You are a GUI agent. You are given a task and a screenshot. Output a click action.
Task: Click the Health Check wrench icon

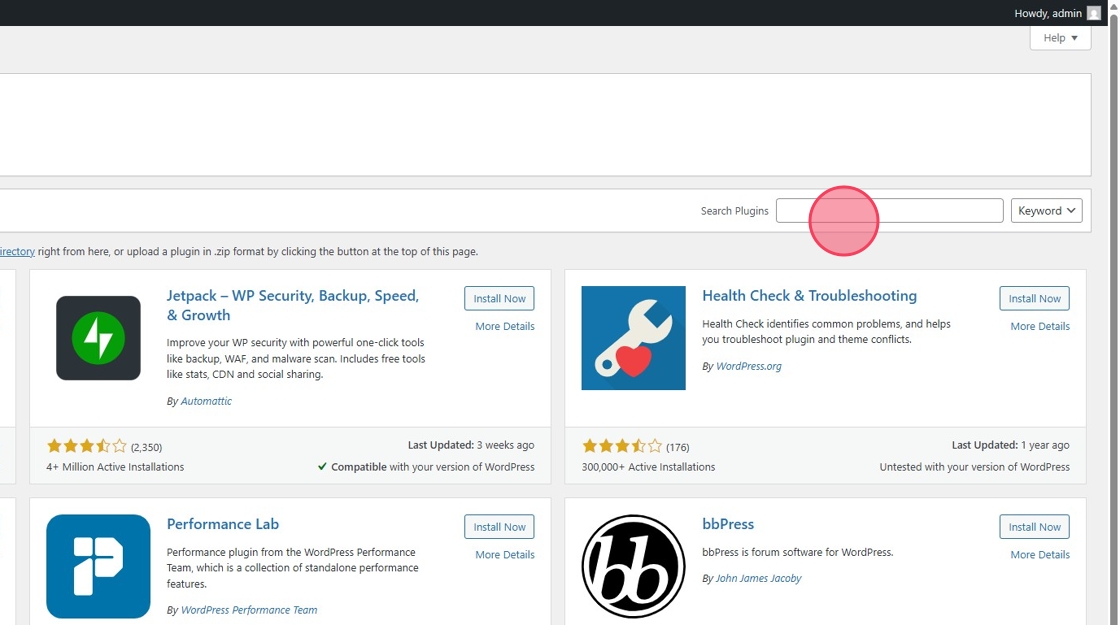[x=633, y=338]
